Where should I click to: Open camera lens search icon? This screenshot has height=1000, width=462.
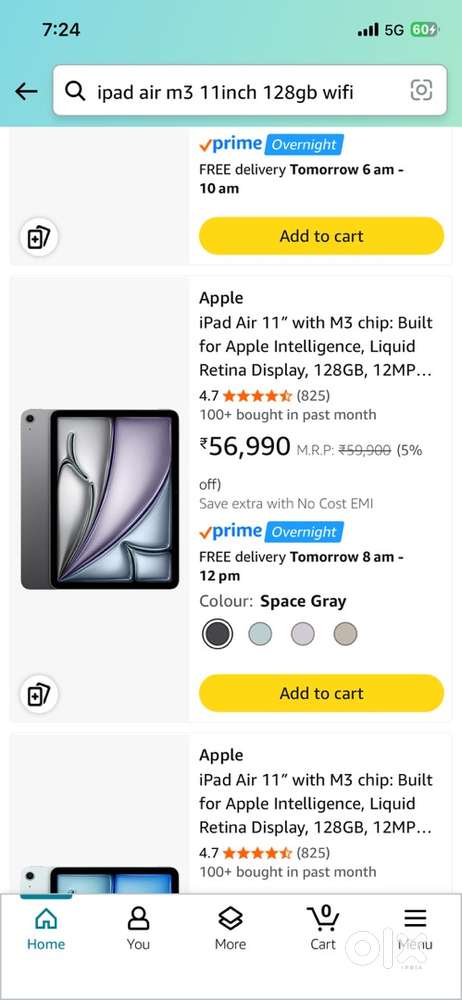point(421,91)
